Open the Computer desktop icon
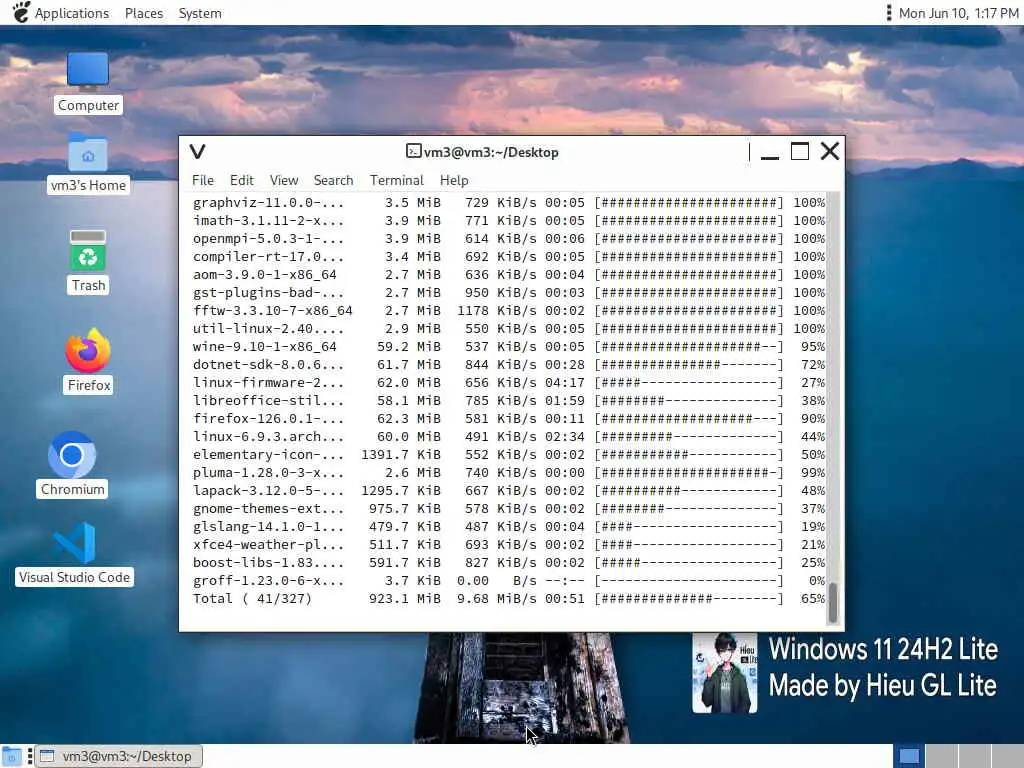1024x768 pixels. tap(88, 82)
